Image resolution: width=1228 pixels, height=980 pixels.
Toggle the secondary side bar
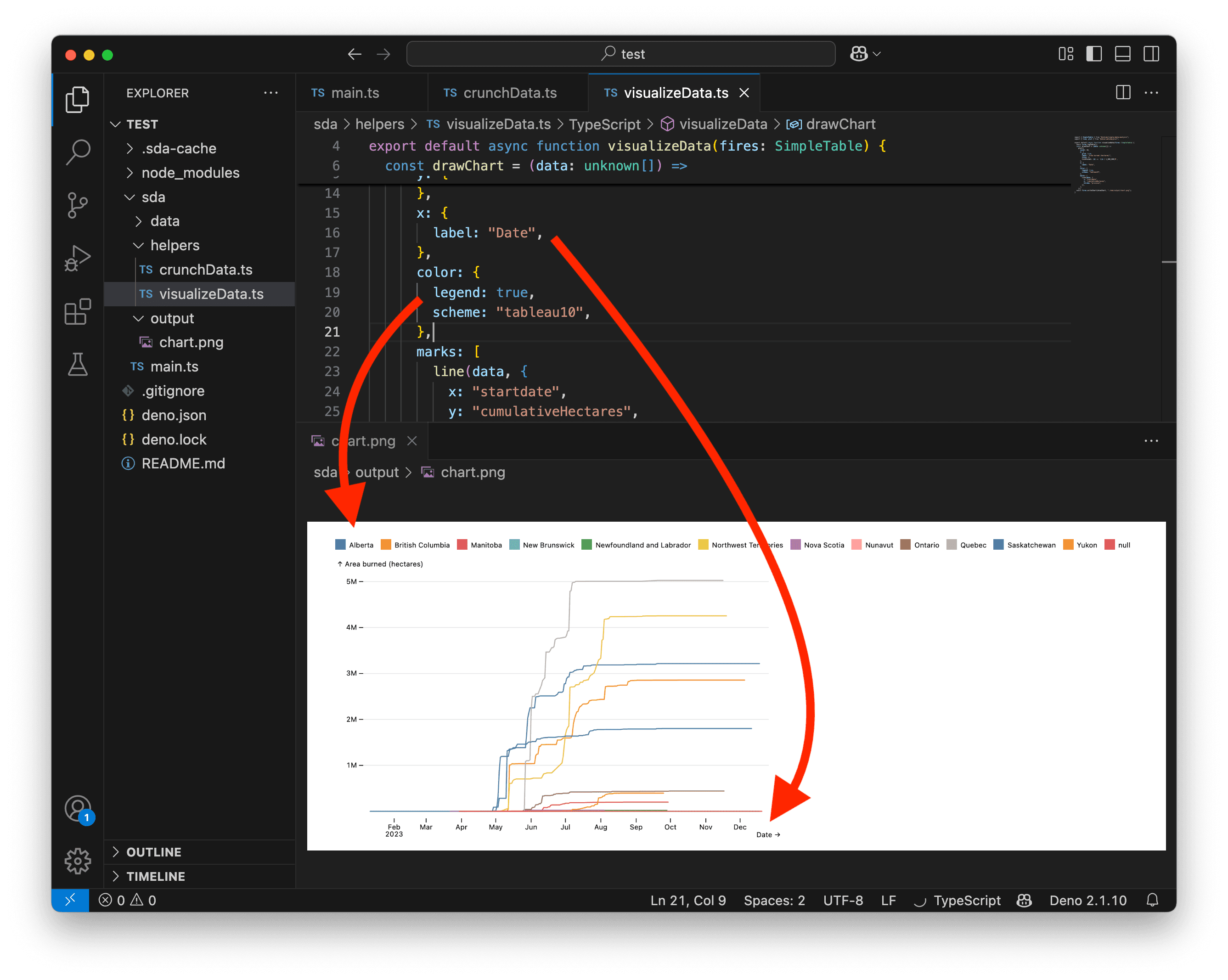click(x=1152, y=54)
